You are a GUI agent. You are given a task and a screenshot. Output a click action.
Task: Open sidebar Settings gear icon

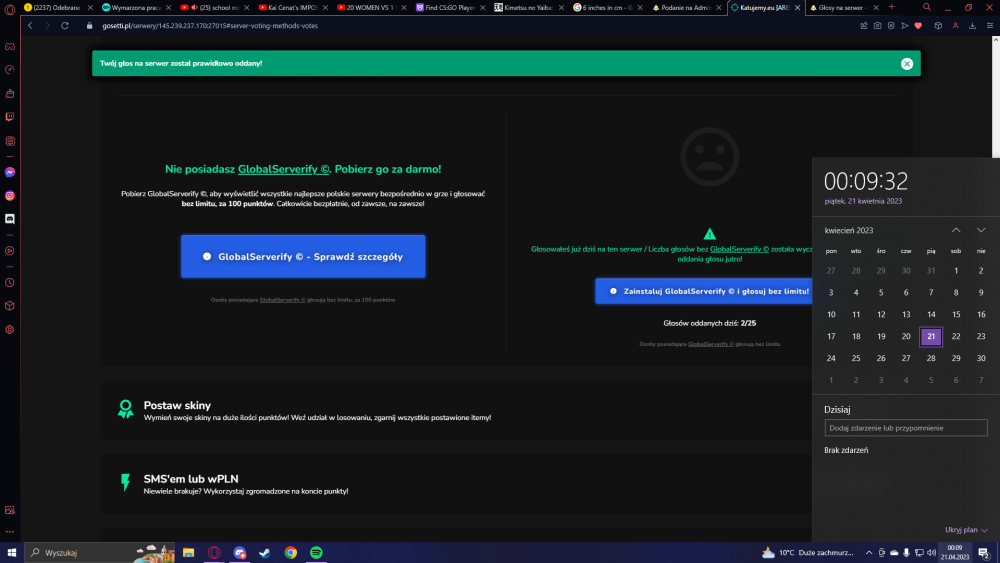(10, 330)
